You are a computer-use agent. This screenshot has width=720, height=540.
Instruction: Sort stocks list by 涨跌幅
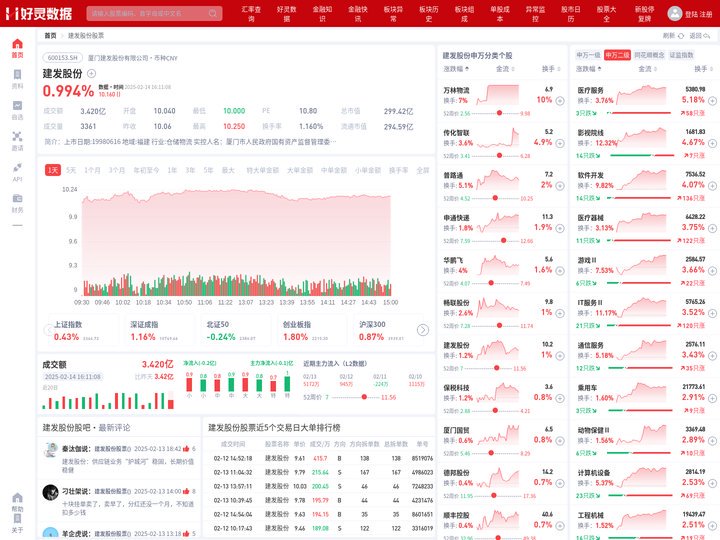click(x=456, y=69)
